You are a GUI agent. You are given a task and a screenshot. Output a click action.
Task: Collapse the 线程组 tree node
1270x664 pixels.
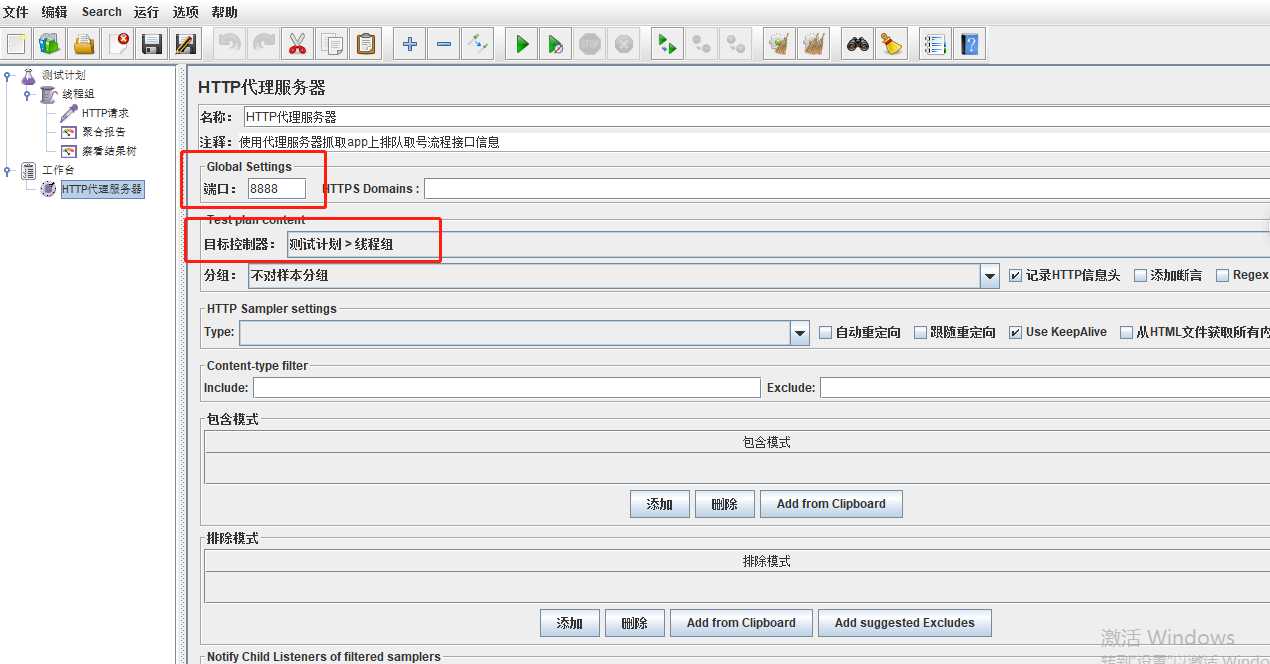click(x=28, y=95)
